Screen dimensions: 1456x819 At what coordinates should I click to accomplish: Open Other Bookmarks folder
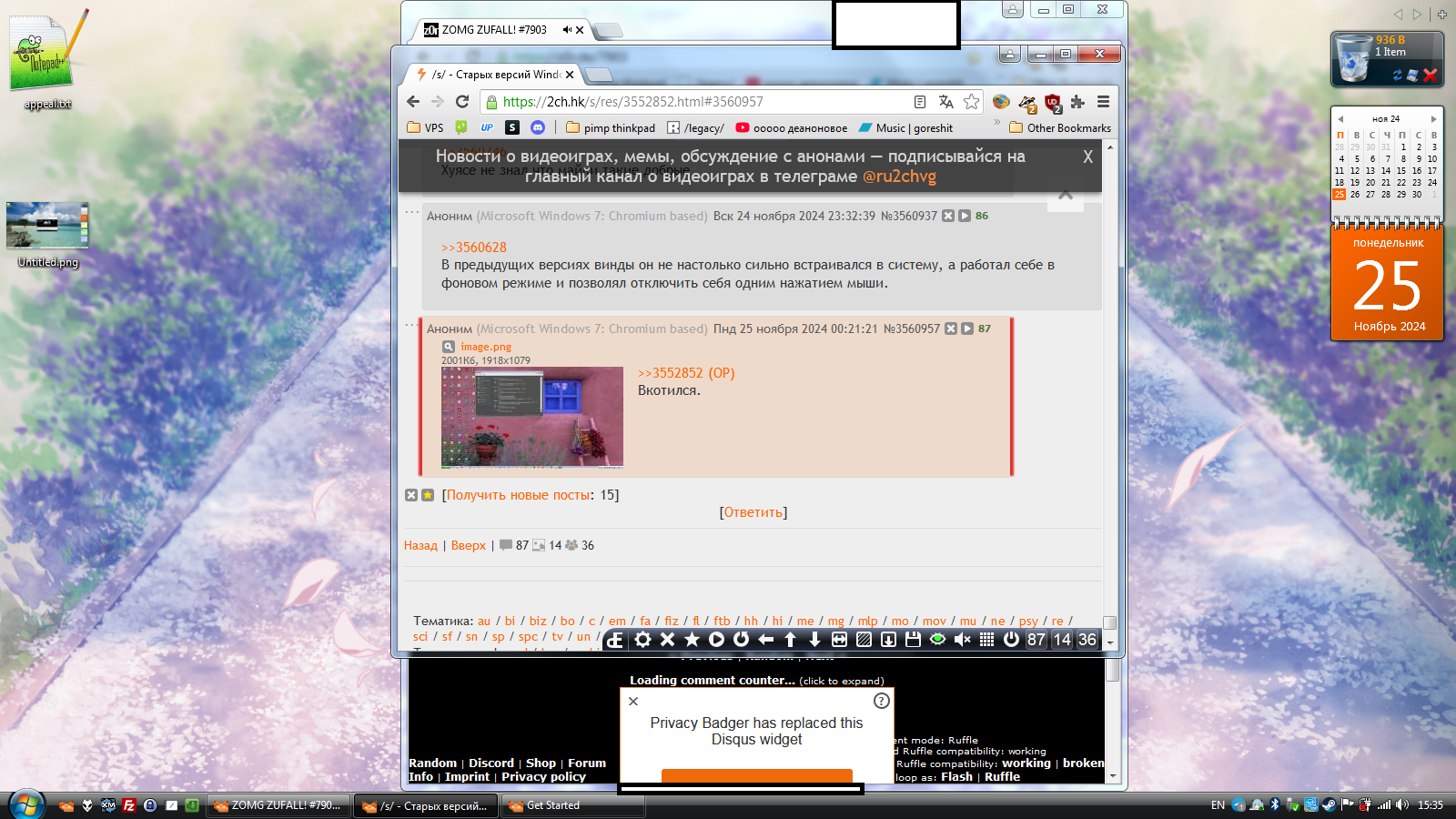pos(1060,128)
